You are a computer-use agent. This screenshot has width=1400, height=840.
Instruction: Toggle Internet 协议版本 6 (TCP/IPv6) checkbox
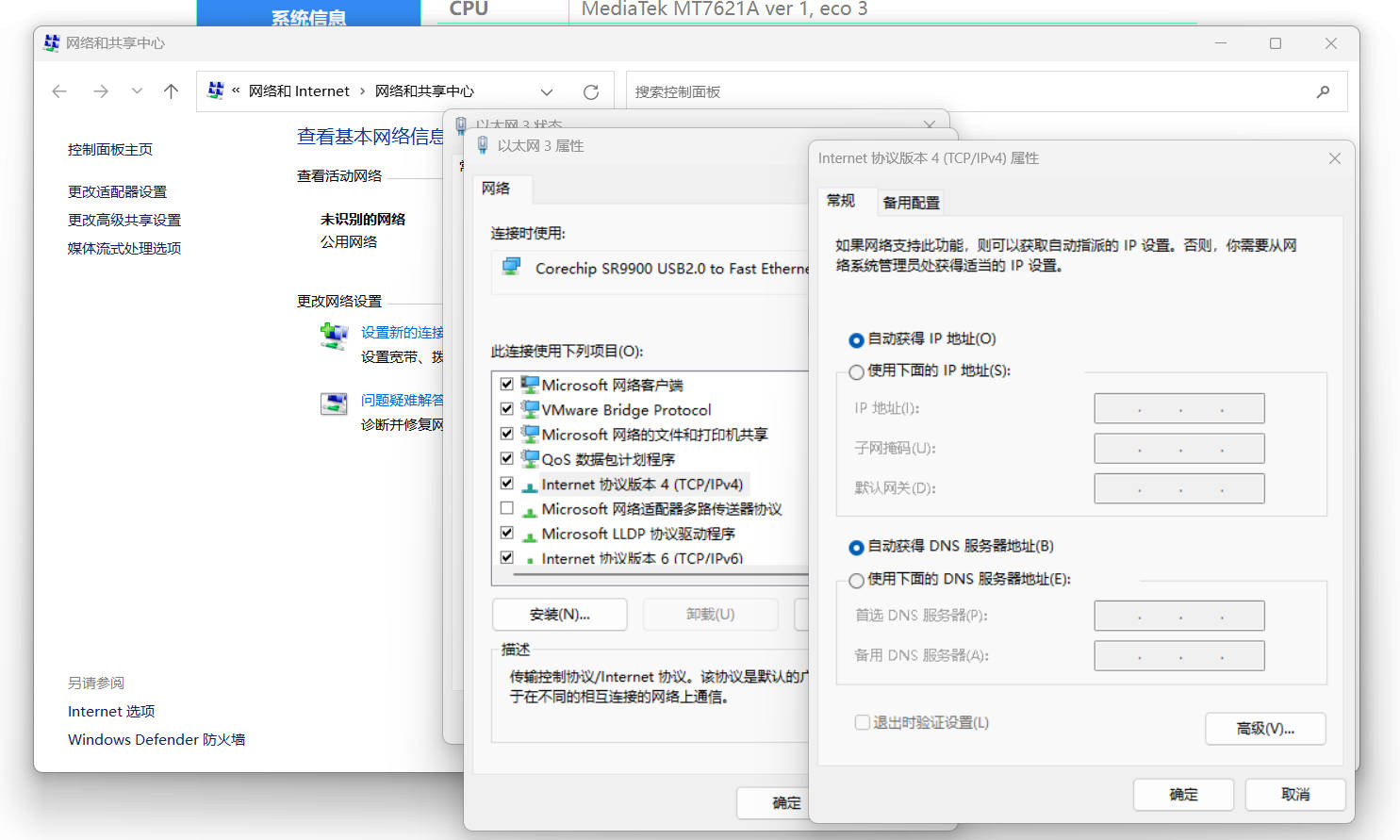pos(506,556)
